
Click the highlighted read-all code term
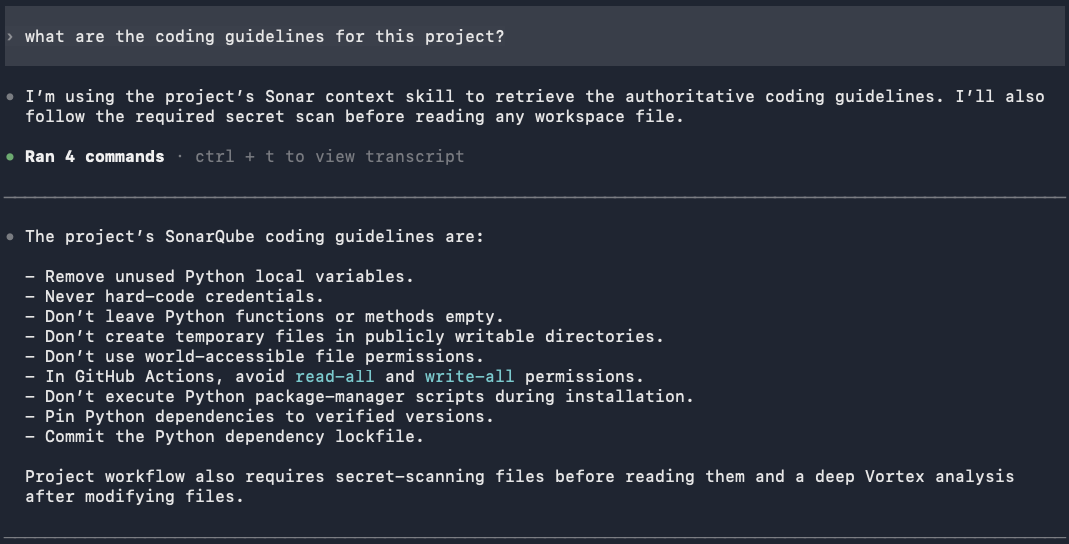point(335,376)
